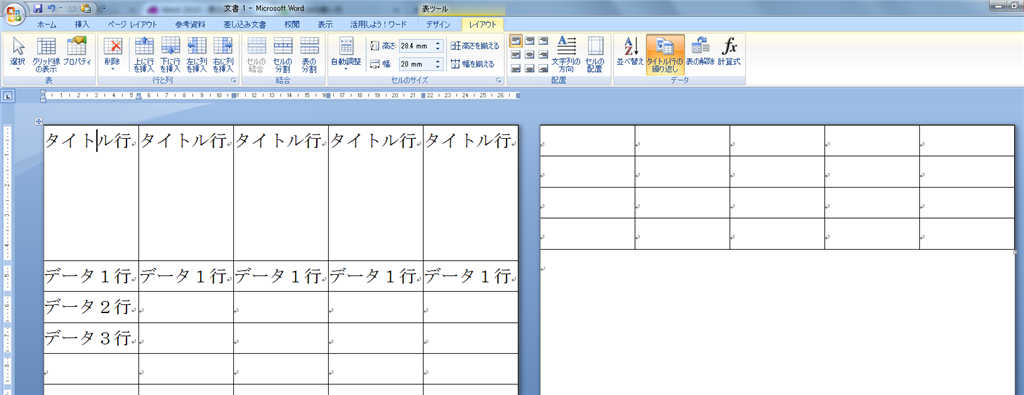Toggle グリッド線の表示 gridlines view
The height and width of the screenshot is (395, 1024).
point(46,54)
